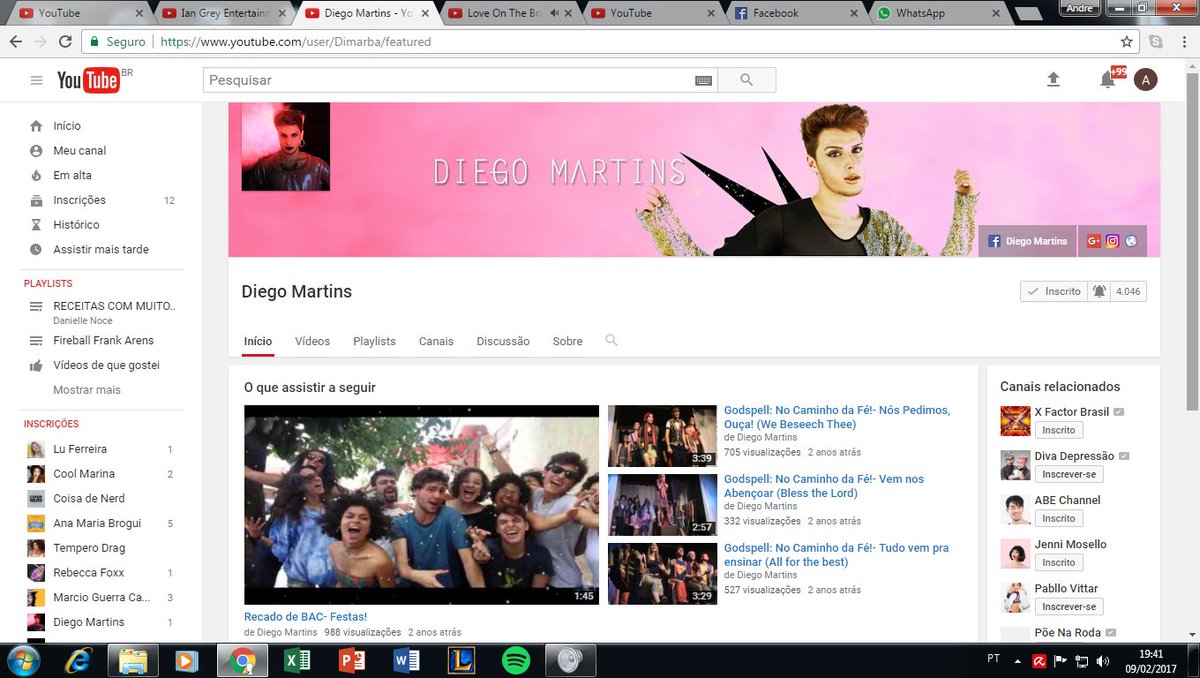Switch to the Discussão tab
The image size is (1200, 678).
tap(503, 342)
